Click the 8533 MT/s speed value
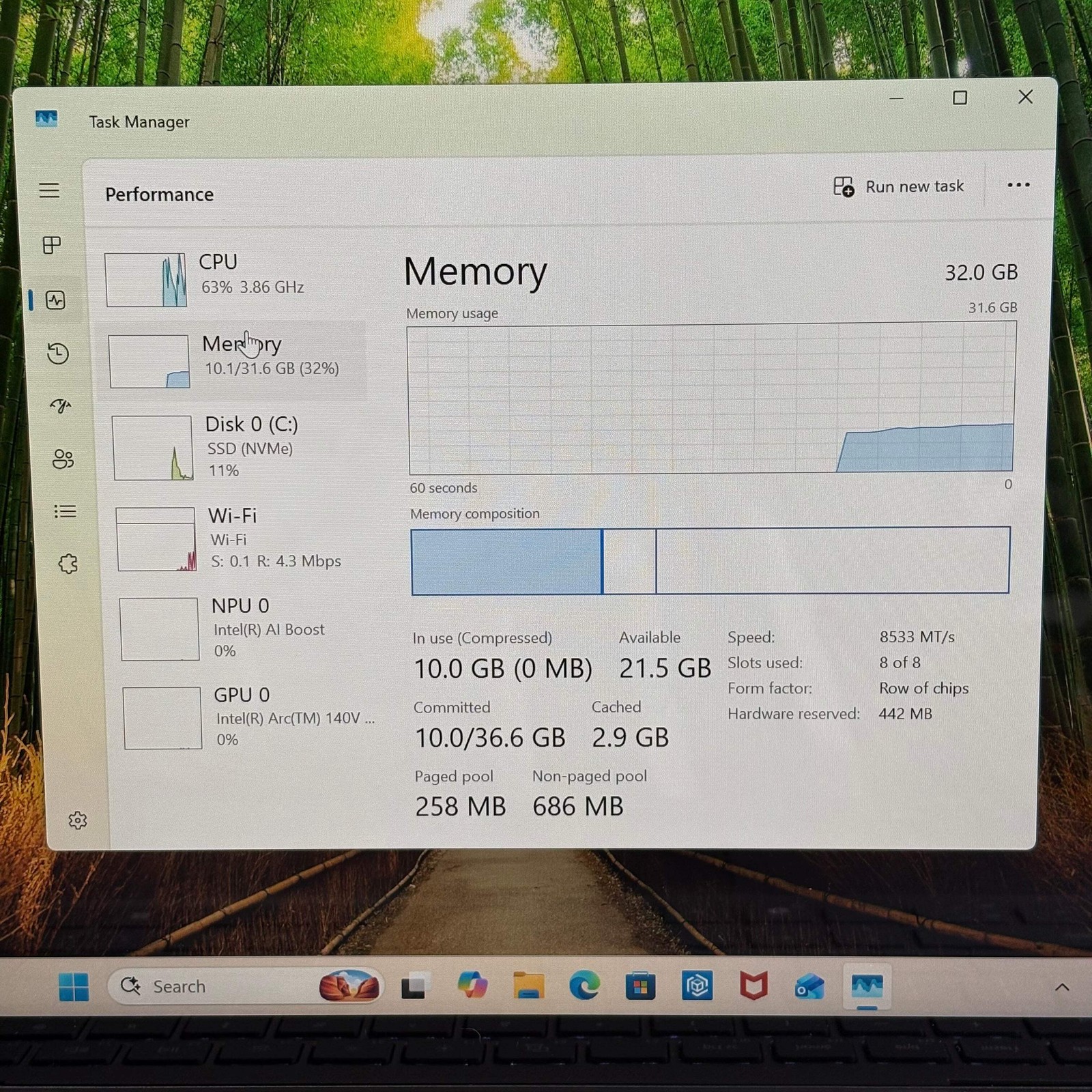 [x=917, y=637]
